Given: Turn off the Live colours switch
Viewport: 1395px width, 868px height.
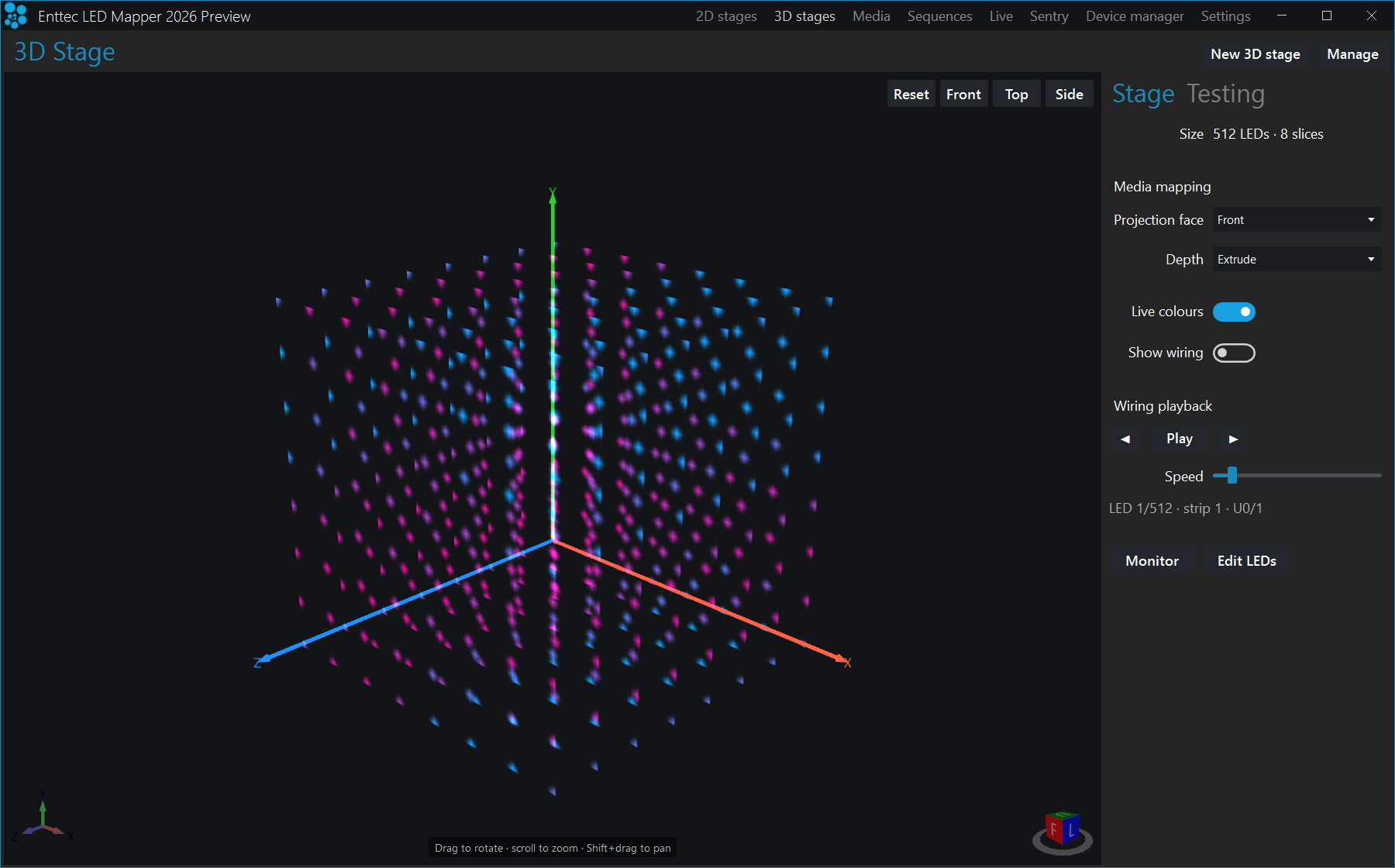Looking at the screenshot, I should (x=1234, y=312).
